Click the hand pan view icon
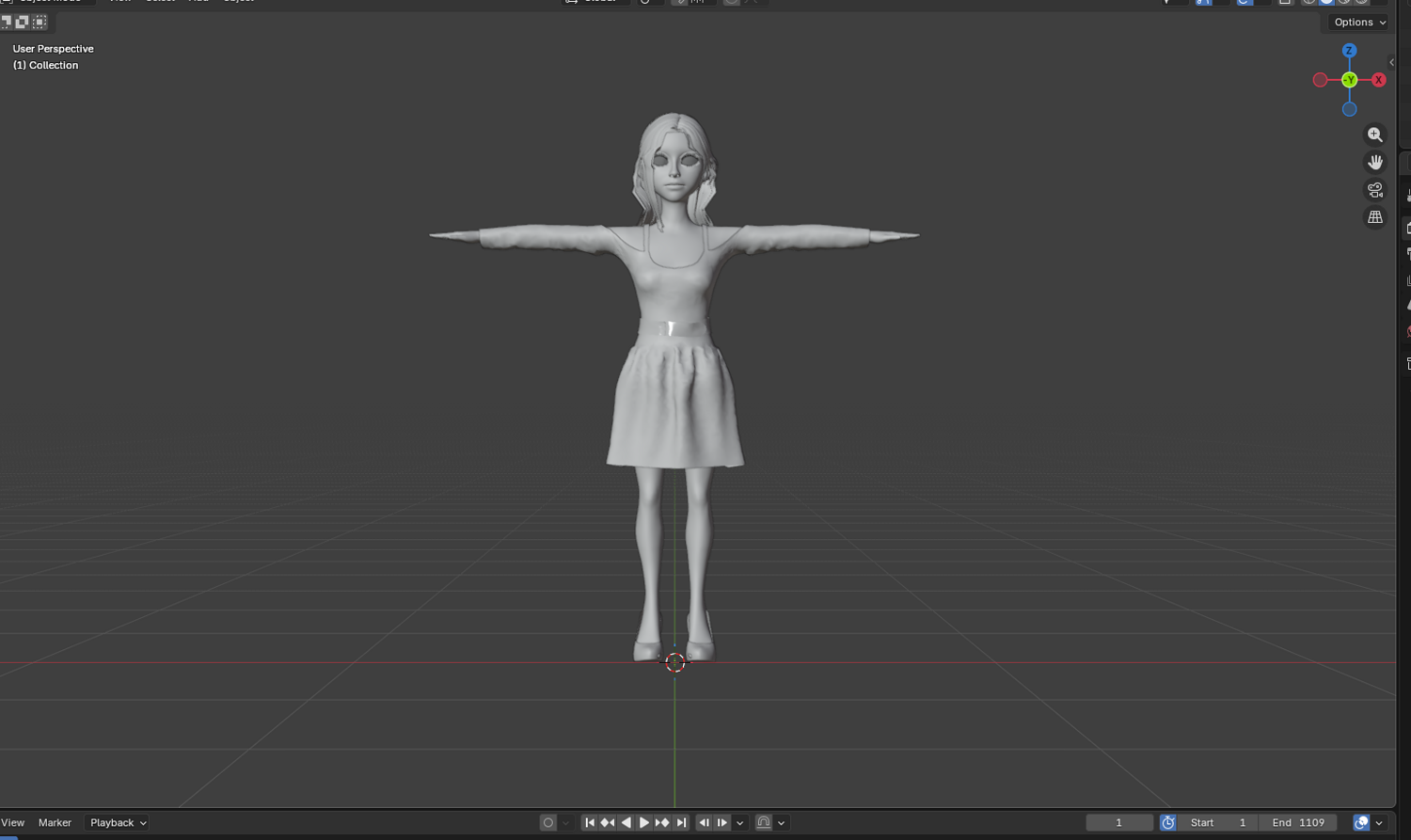1411x840 pixels. pos(1375,162)
